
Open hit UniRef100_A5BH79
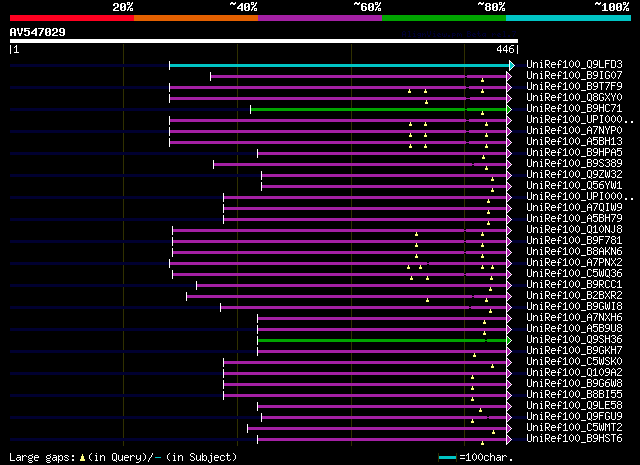click(x=574, y=219)
